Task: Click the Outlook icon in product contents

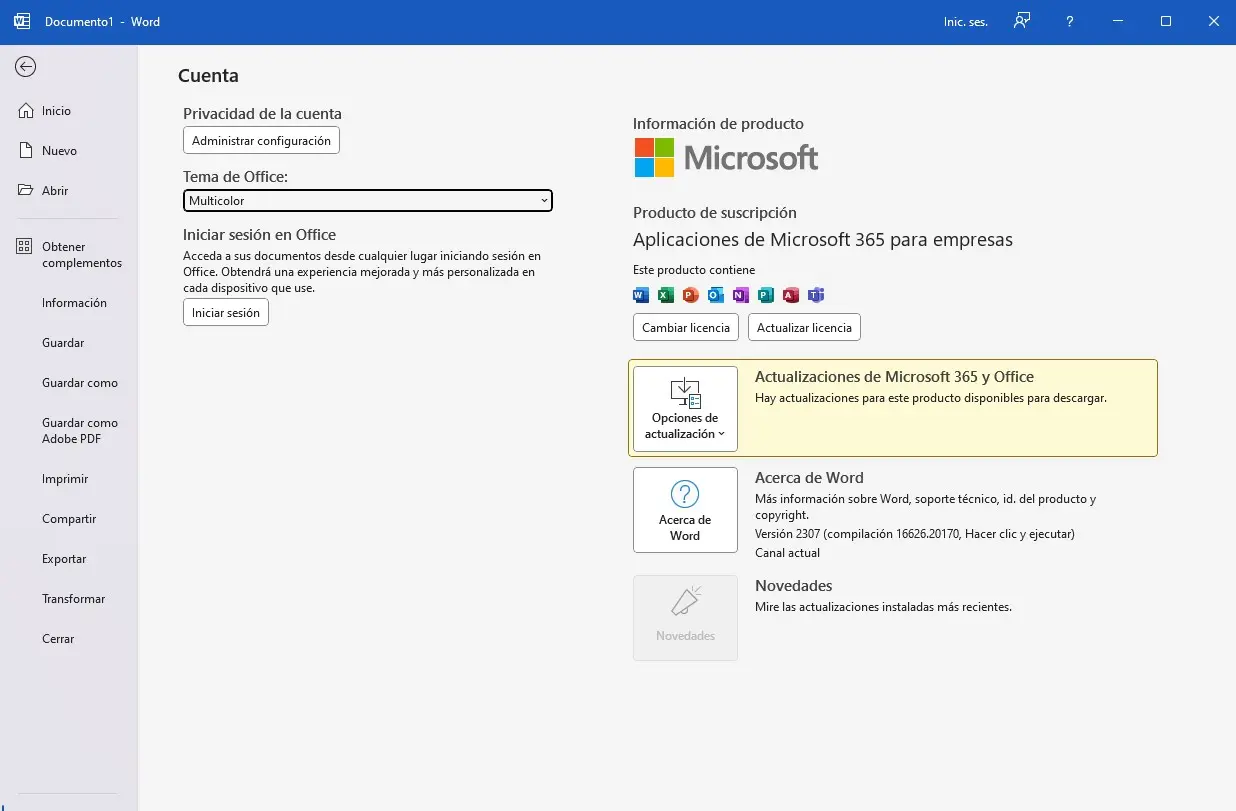Action: pos(715,295)
